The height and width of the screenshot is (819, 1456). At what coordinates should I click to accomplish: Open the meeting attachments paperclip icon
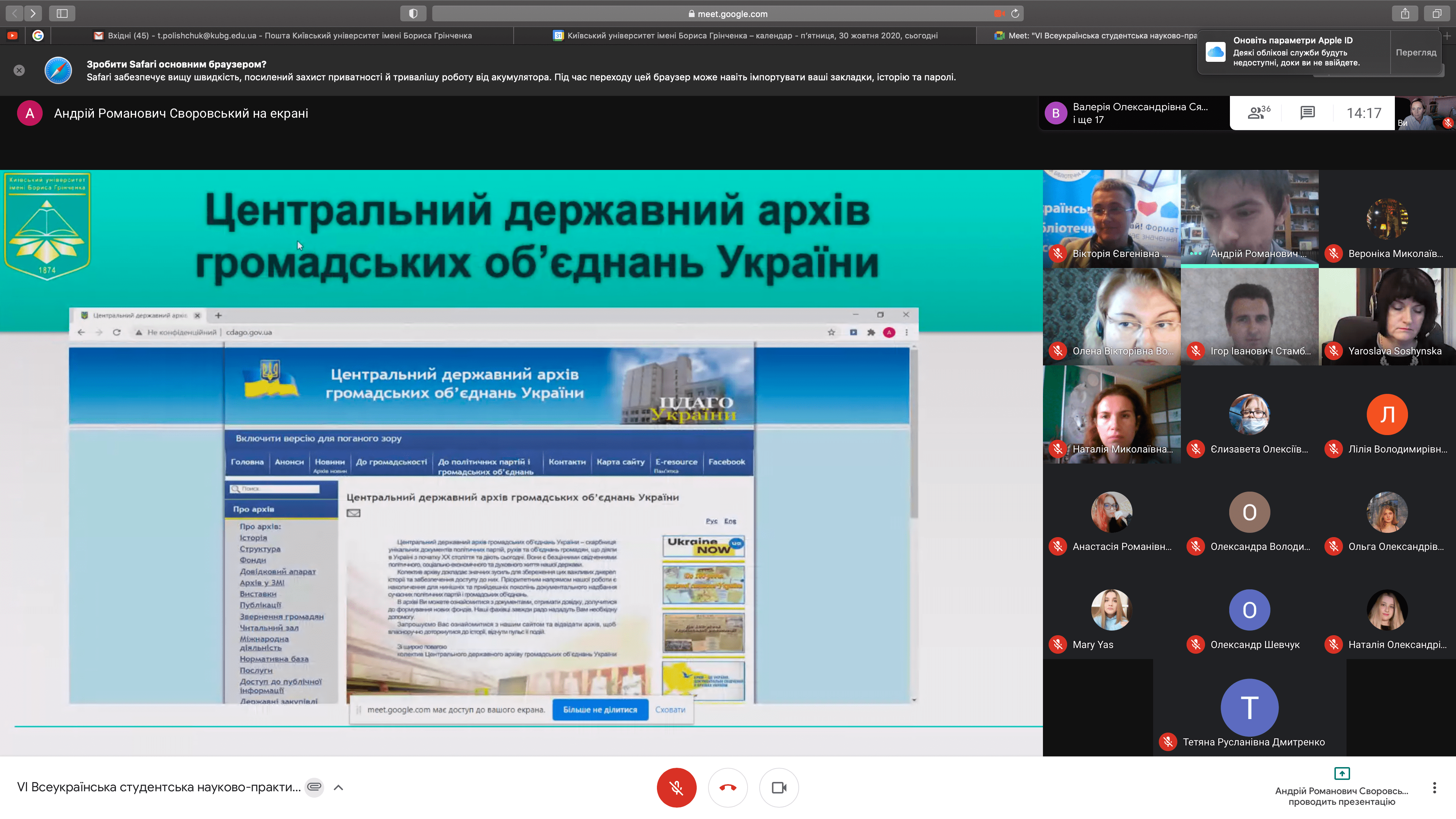coord(314,787)
